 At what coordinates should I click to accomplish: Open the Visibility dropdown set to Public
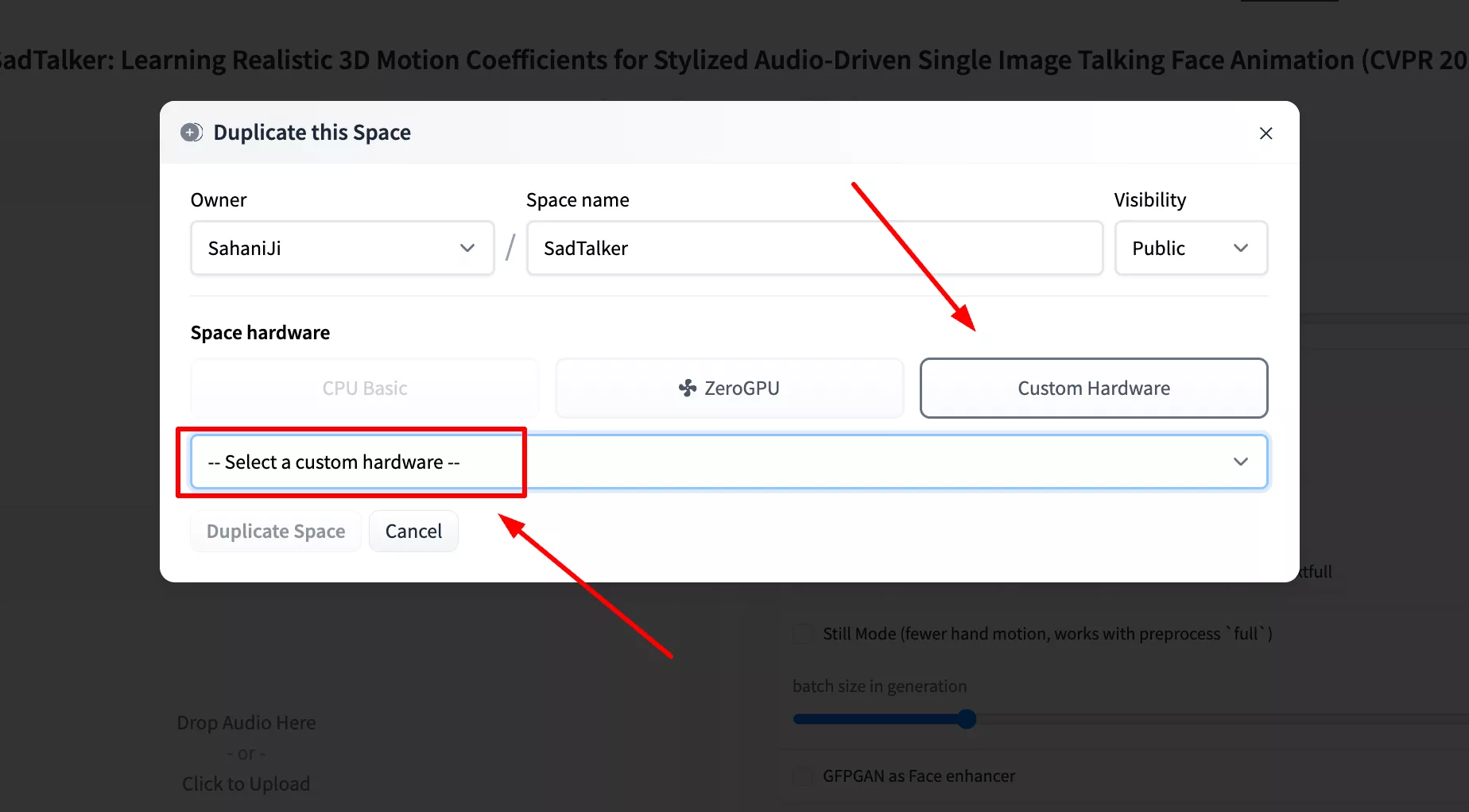(1191, 248)
